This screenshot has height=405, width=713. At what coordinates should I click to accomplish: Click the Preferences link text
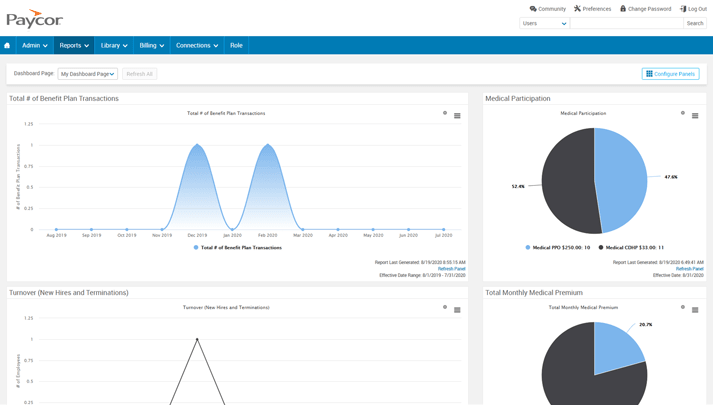(x=597, y=9)
